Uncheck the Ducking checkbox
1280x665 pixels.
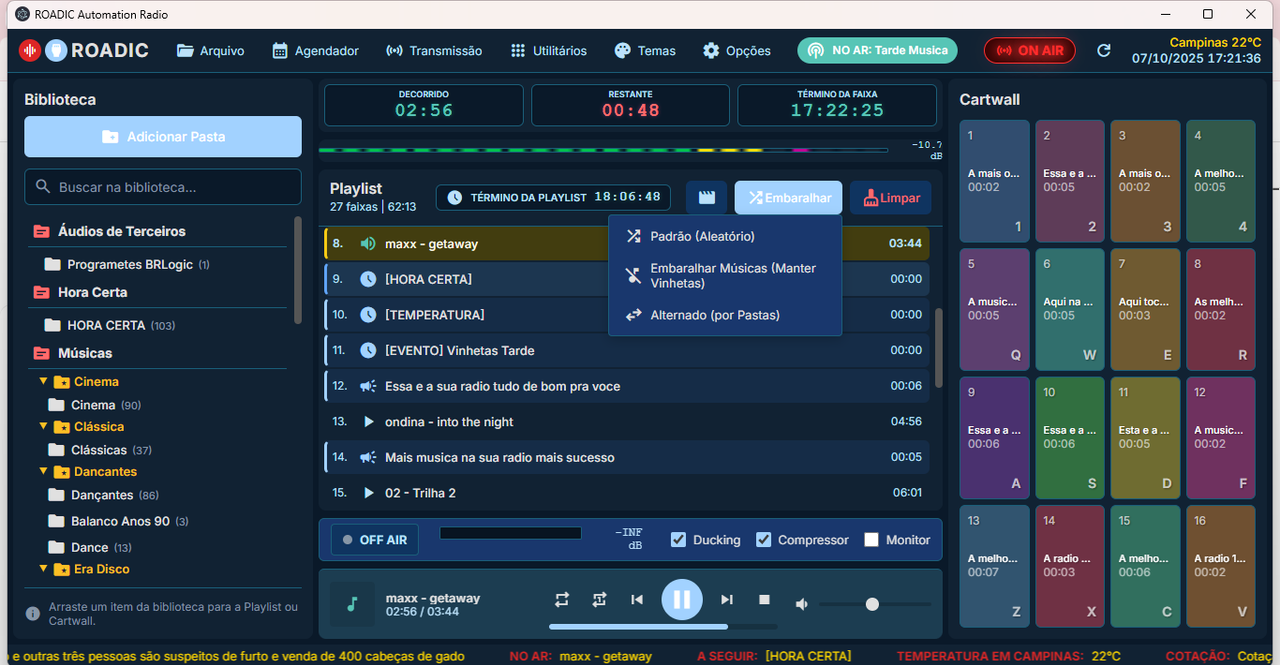click(x=679, y=540)
